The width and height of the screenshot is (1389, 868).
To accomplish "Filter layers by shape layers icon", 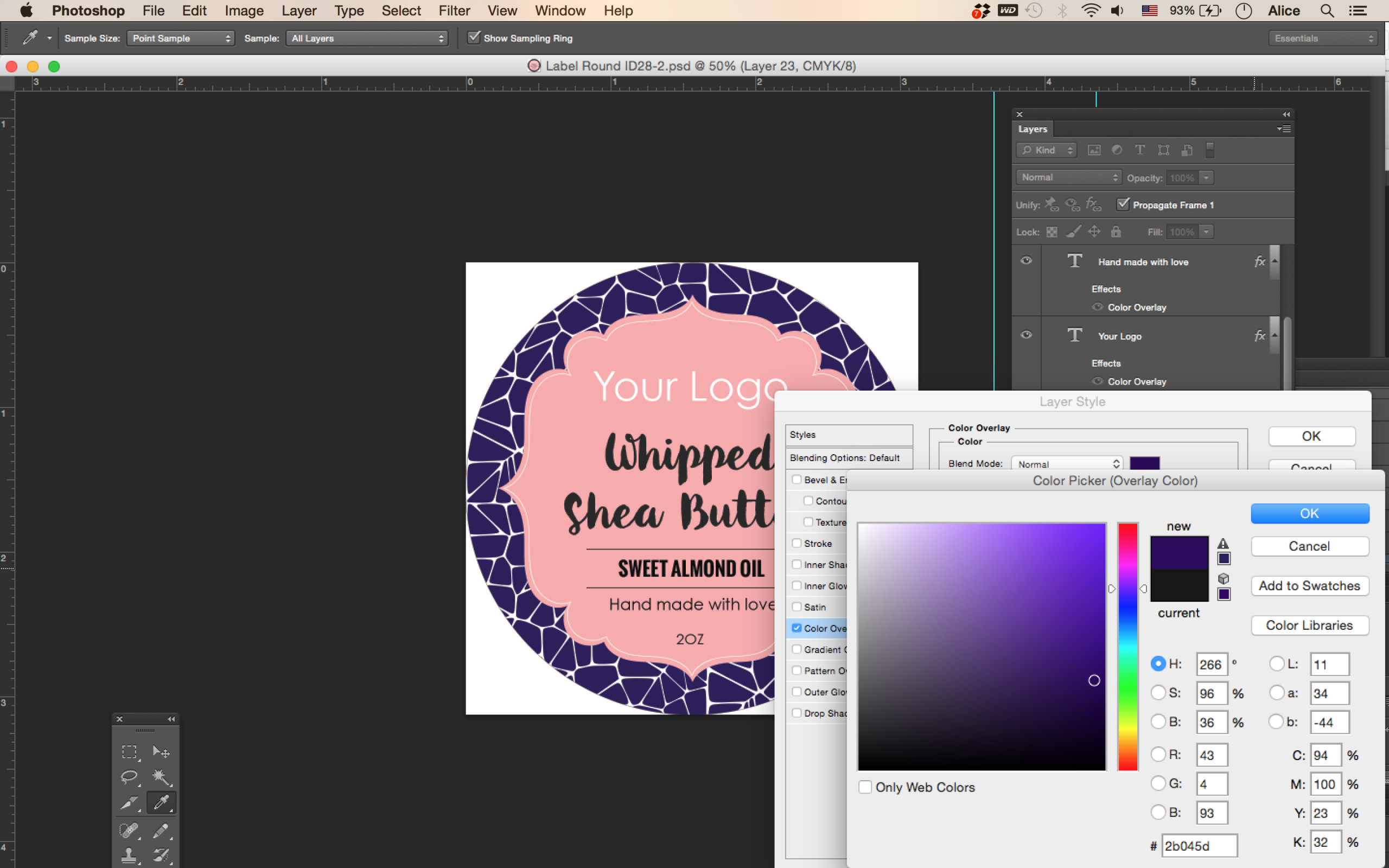I will [x=1163, y=150].
